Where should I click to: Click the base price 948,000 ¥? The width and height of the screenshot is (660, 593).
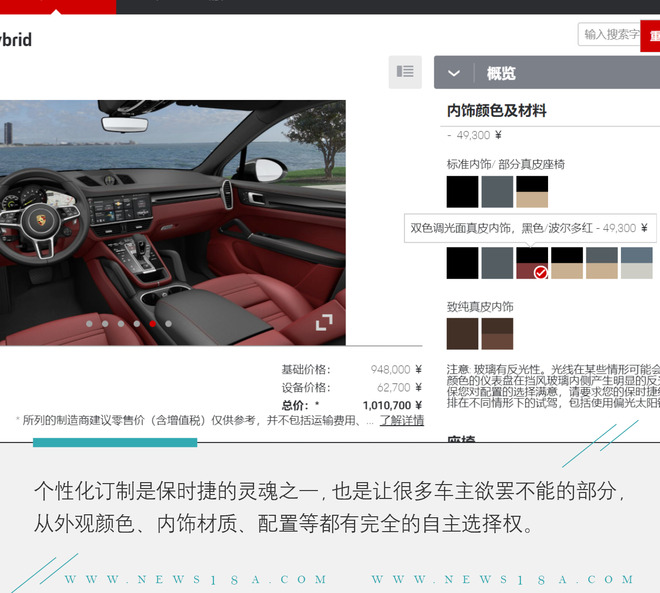point(396,370)
